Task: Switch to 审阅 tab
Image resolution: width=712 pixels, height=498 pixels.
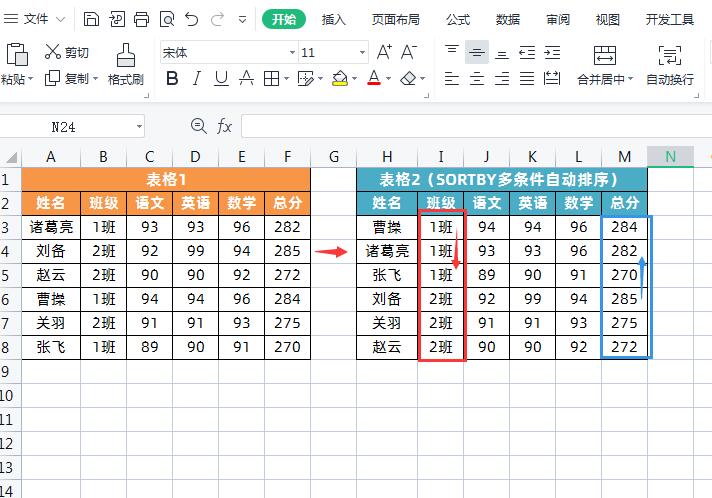Action: click(x=558, y=20)
